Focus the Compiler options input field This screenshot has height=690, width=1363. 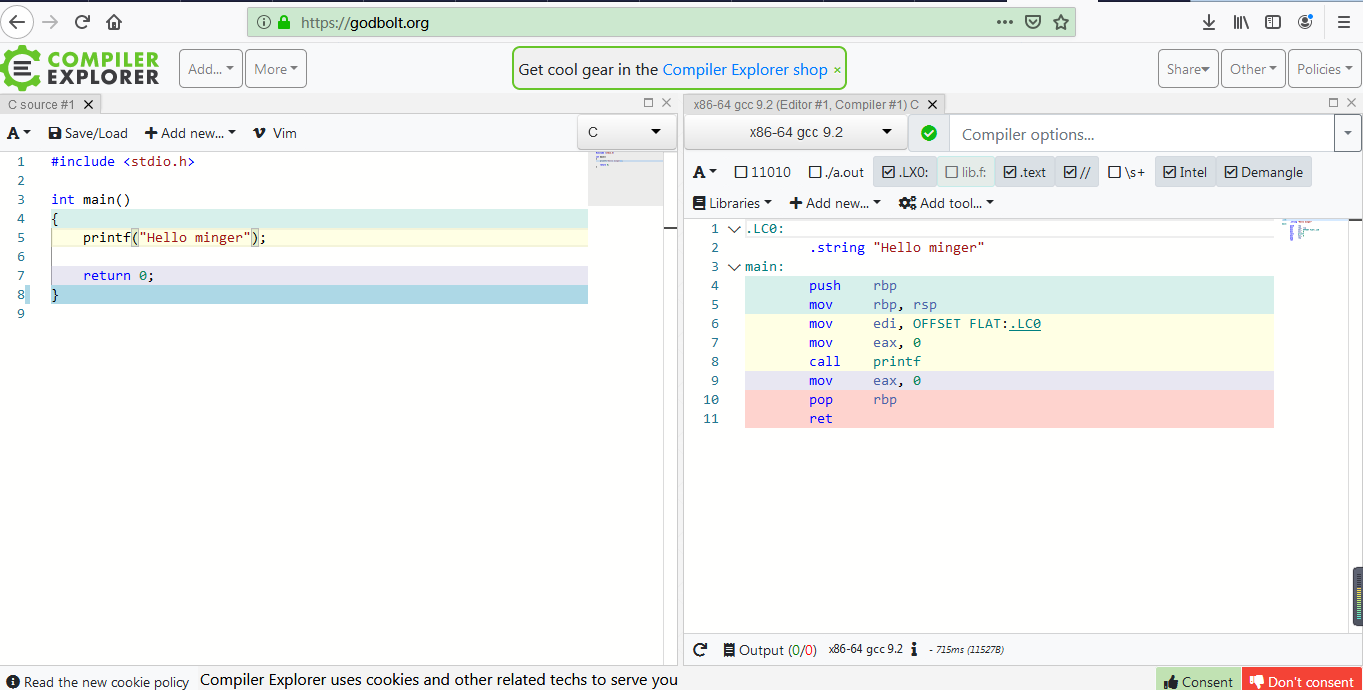[x=1142, y=134]
